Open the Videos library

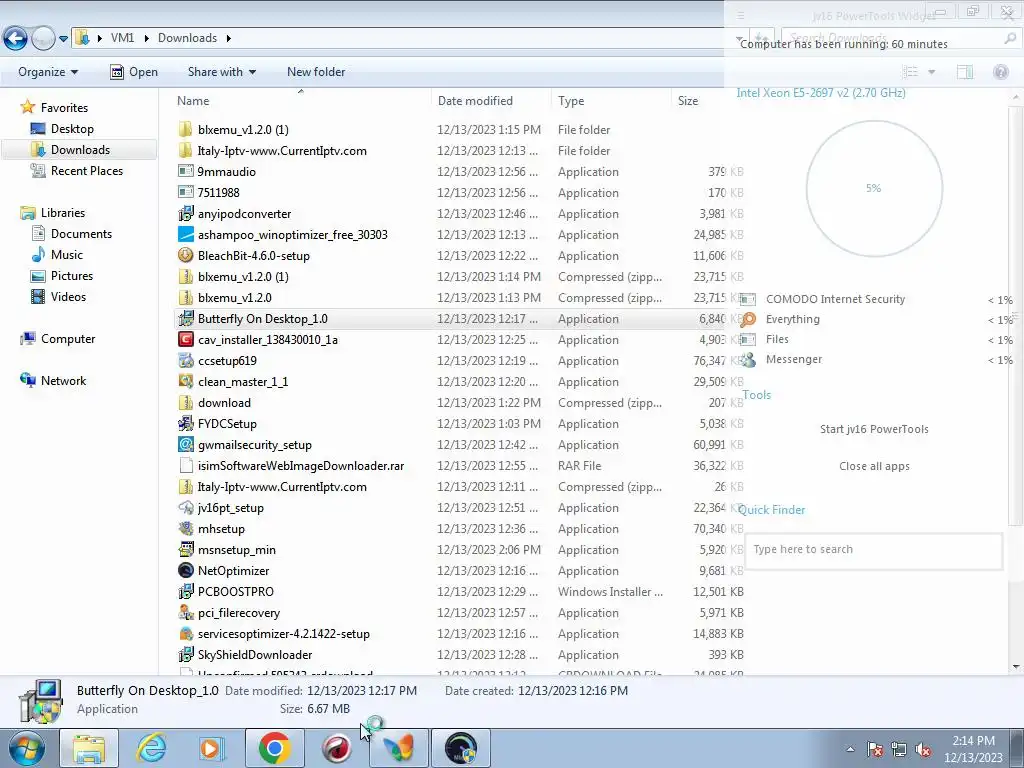click(x=68, y=296)
